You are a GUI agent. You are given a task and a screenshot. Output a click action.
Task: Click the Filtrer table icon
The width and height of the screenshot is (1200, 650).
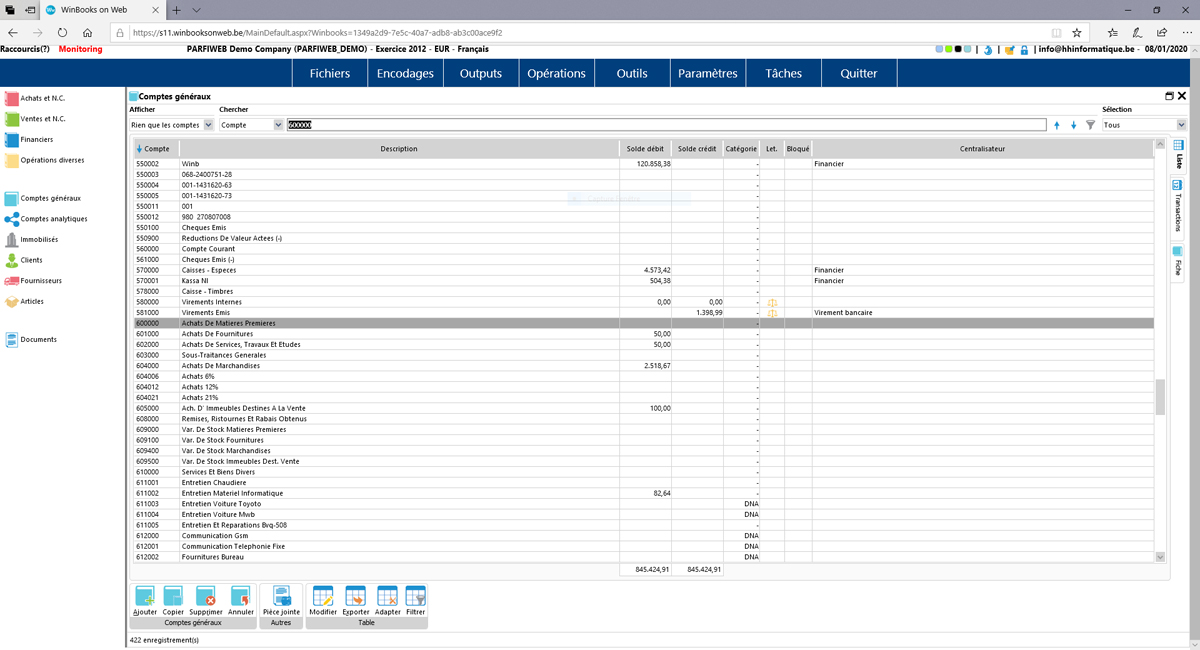(x=415, y=598)
